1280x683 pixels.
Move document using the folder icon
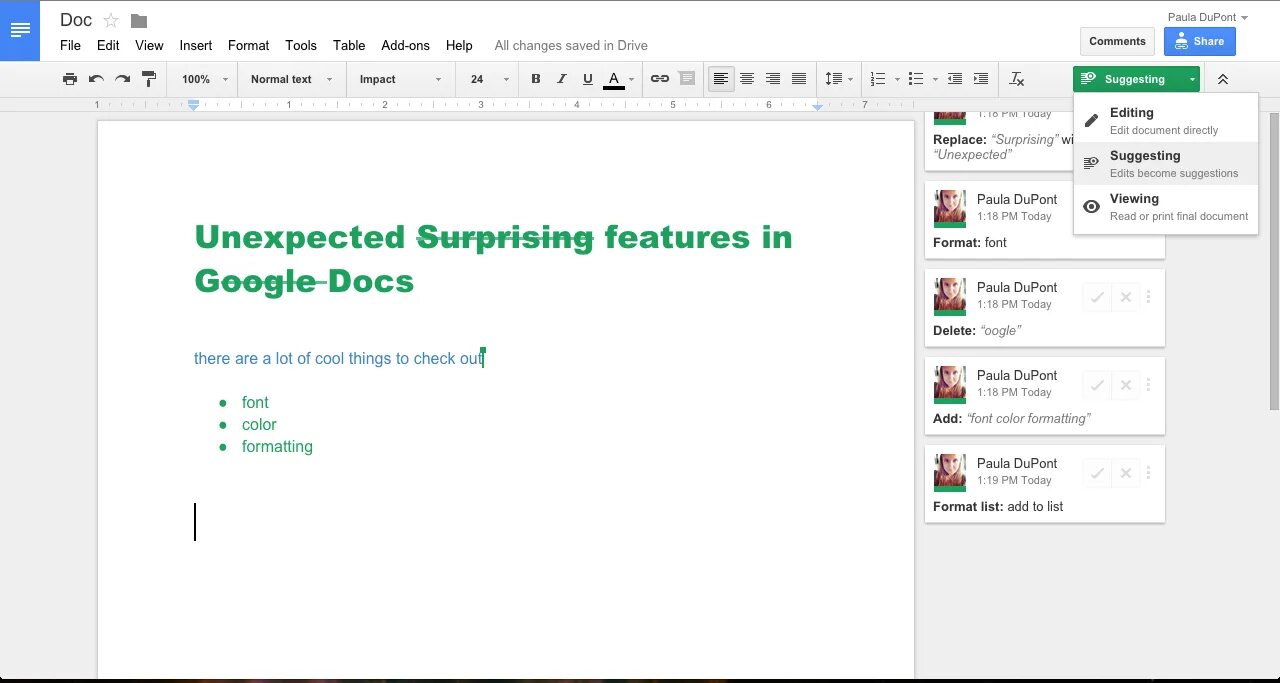coord(139,21)
